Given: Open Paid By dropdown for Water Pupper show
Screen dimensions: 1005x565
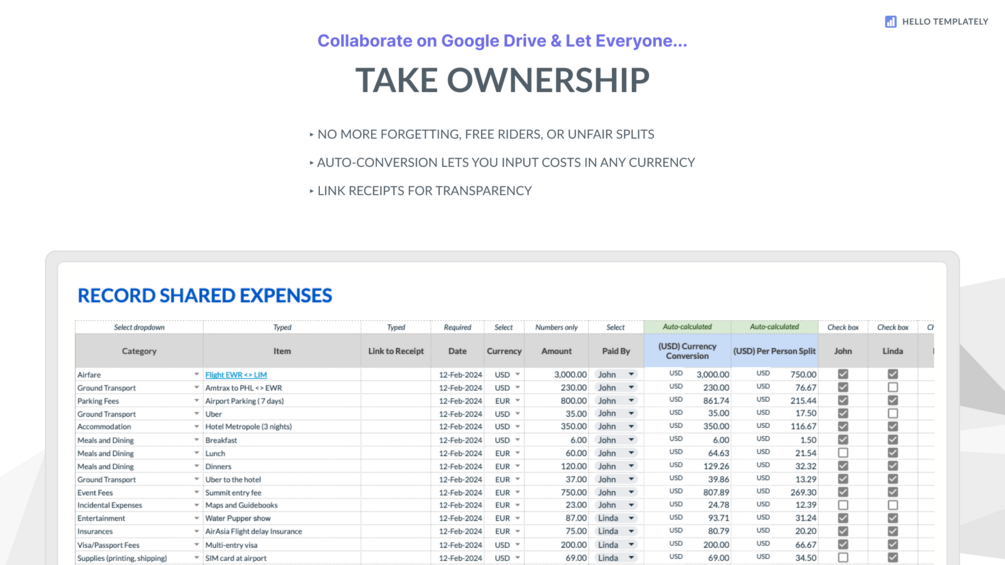Looking at the screenshot, I should point(631,518).
